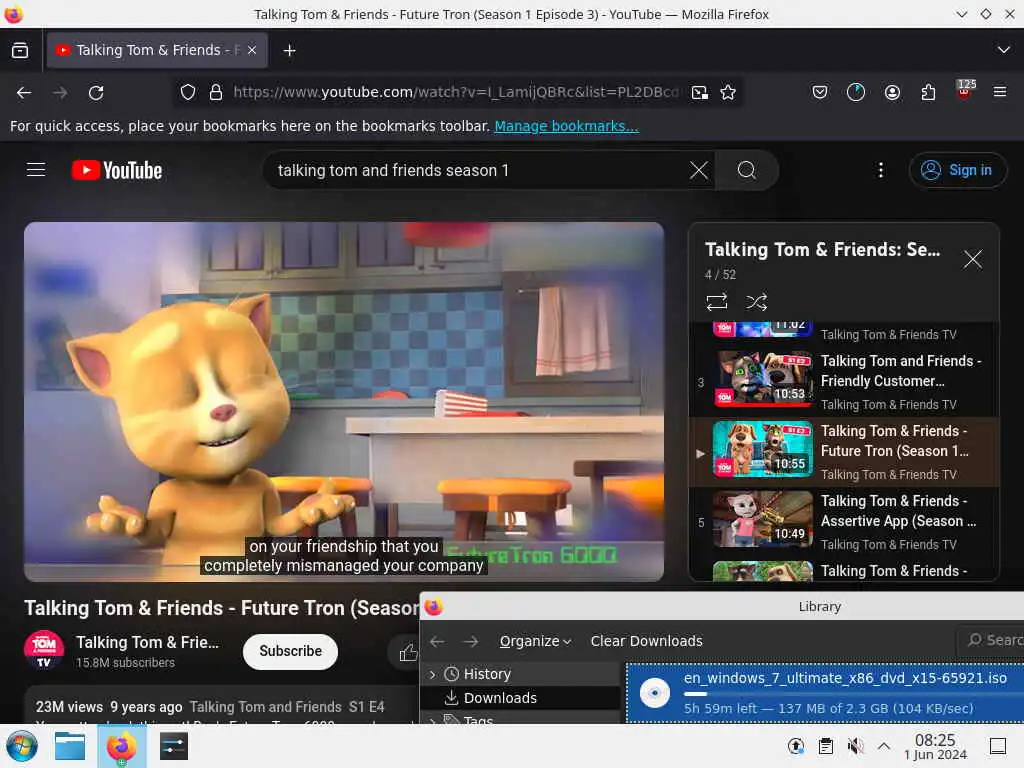Click muted volume tray icon

pos(854,746)
